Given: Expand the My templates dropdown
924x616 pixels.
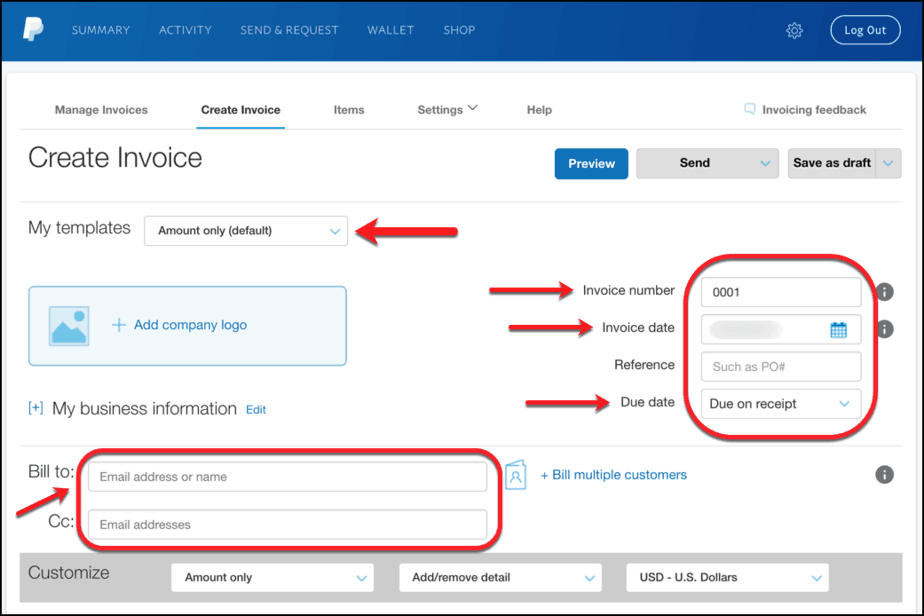Looking at the screenshot, I should (x=245, y=230).
